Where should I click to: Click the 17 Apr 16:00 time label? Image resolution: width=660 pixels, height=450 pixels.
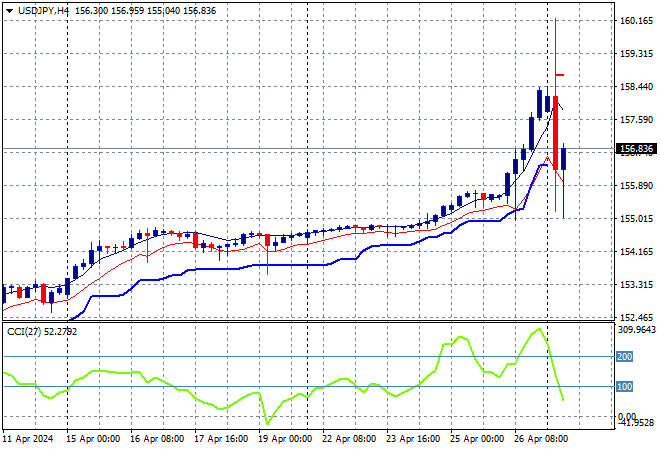point(221,439)
